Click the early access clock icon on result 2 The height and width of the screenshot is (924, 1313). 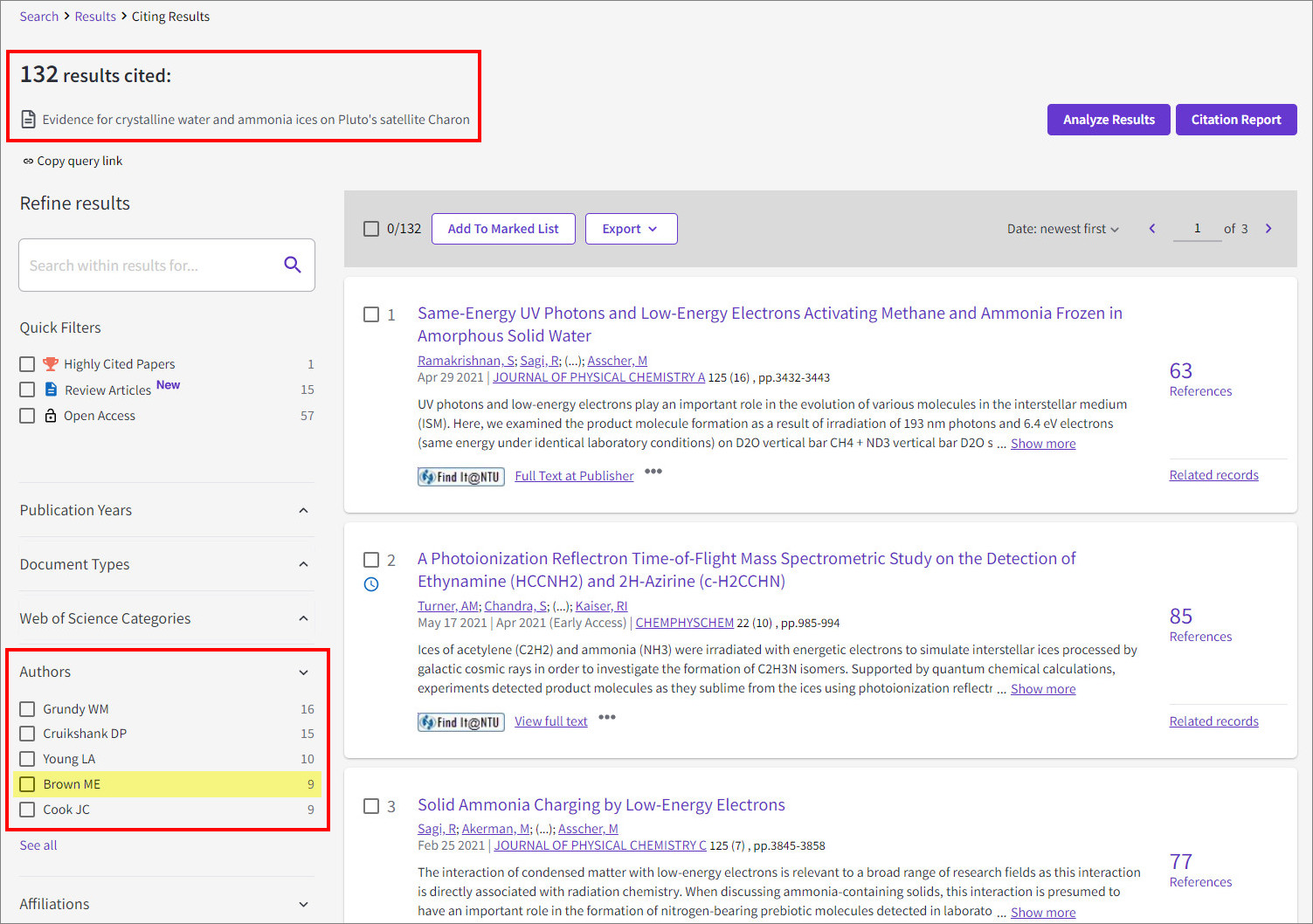point(371,584)
